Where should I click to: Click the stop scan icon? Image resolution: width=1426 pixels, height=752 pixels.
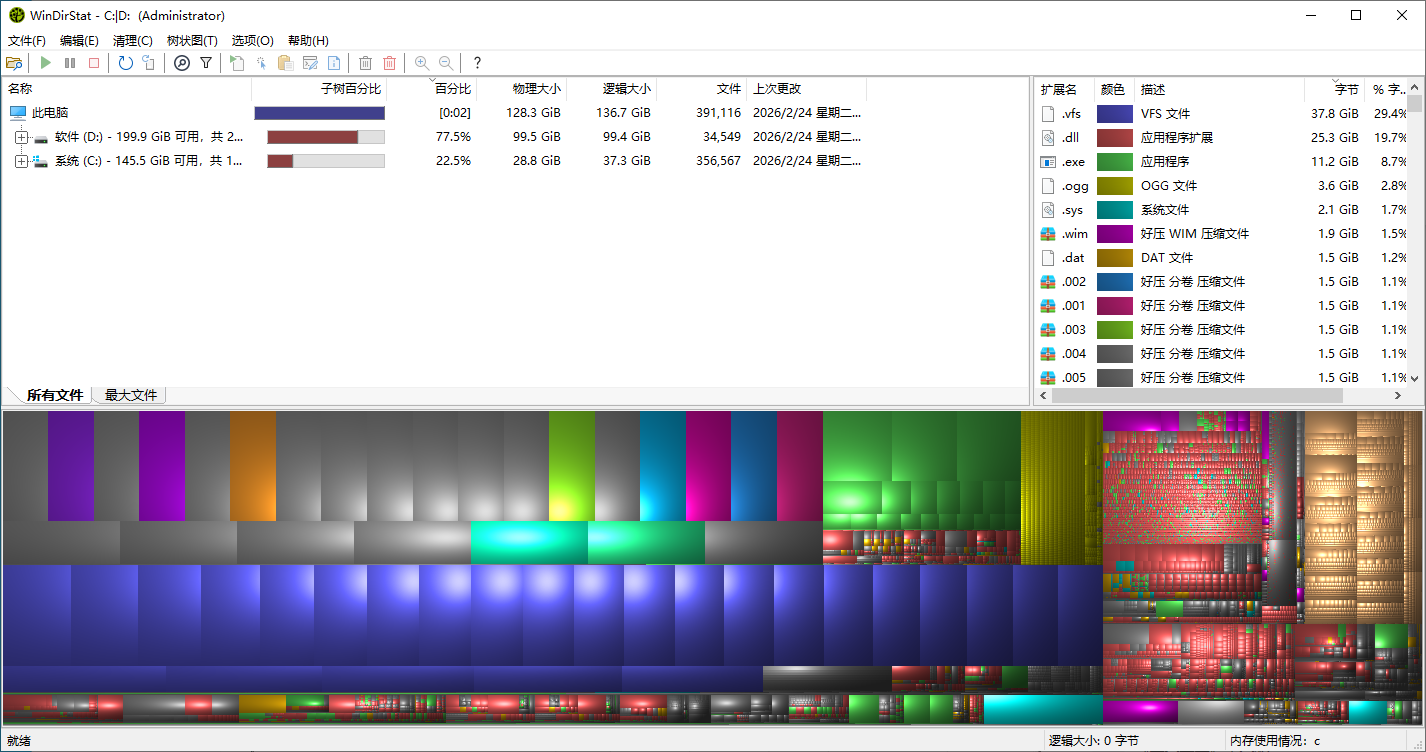pos(94,62)
